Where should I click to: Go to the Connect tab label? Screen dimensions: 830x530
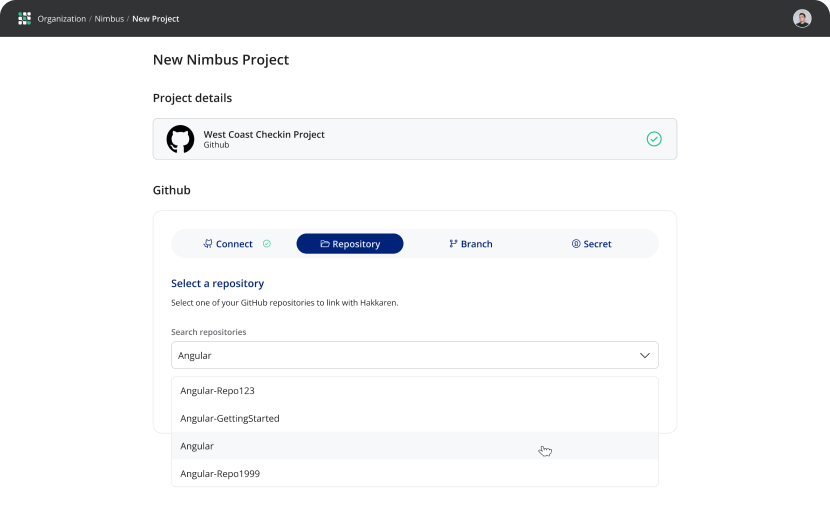click(234, 244)
